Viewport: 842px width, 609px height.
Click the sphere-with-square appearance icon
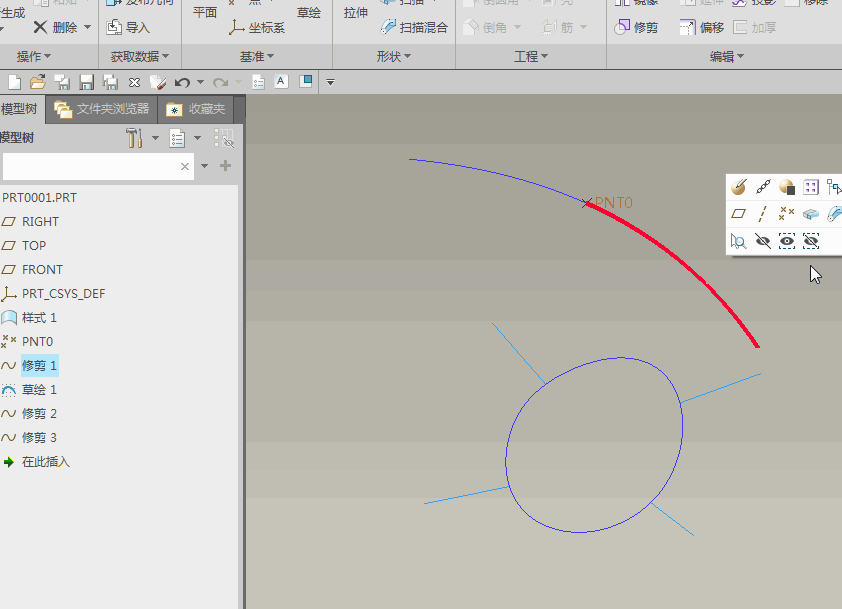click(x=787, y=187)
